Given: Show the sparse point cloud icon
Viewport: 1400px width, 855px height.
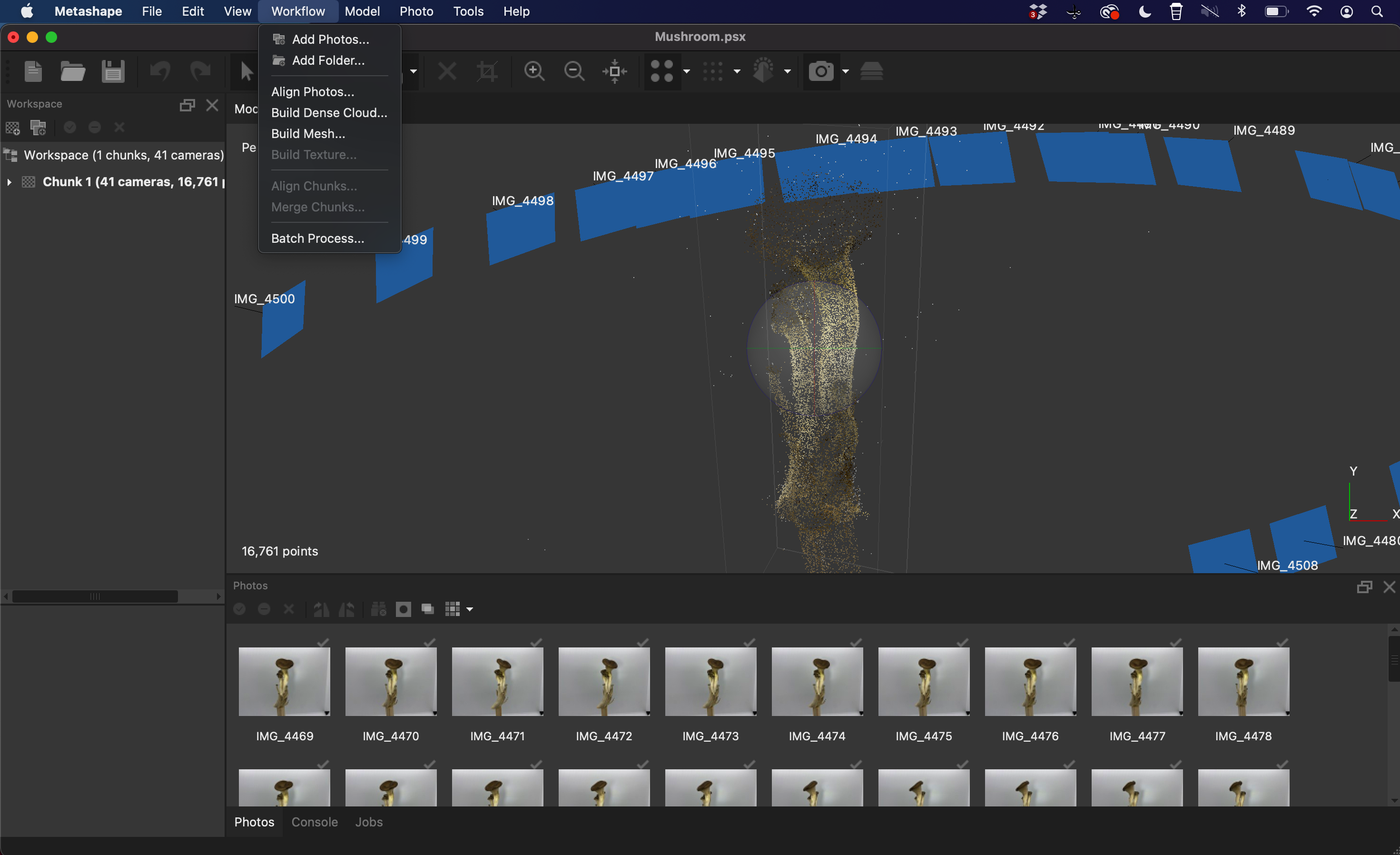Looking at the screenshot, I should [662, 71].
